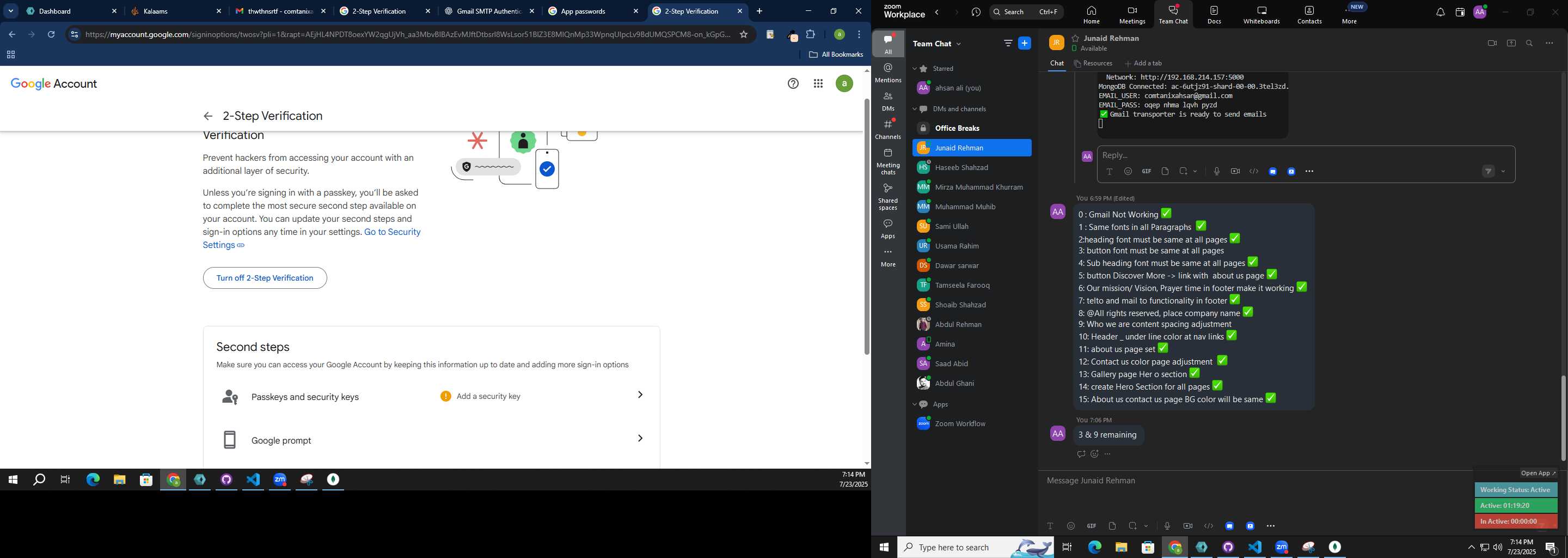Switch to Kalaams browser tab
Image resolution: width=1568 pixels, height=558 pixels.
click(175, 11)
